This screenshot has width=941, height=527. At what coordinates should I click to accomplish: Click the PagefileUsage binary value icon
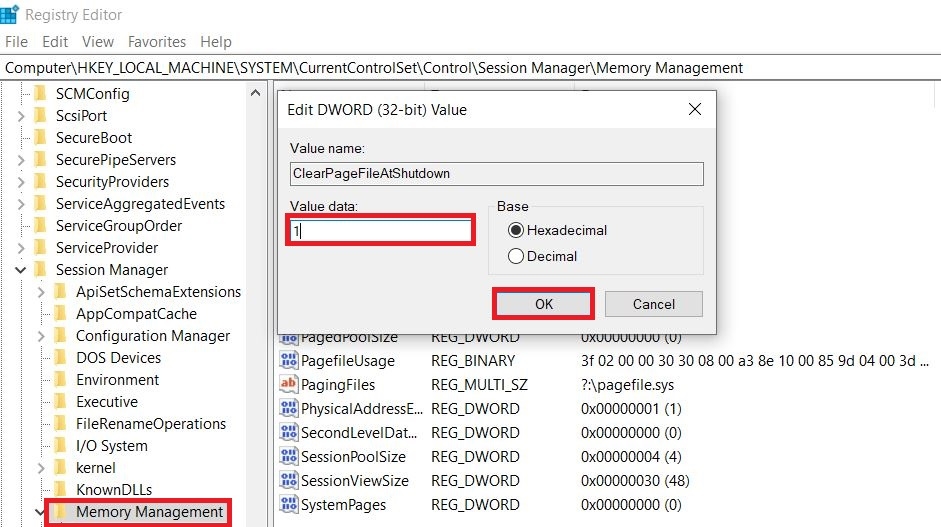(x=289, y=360)
